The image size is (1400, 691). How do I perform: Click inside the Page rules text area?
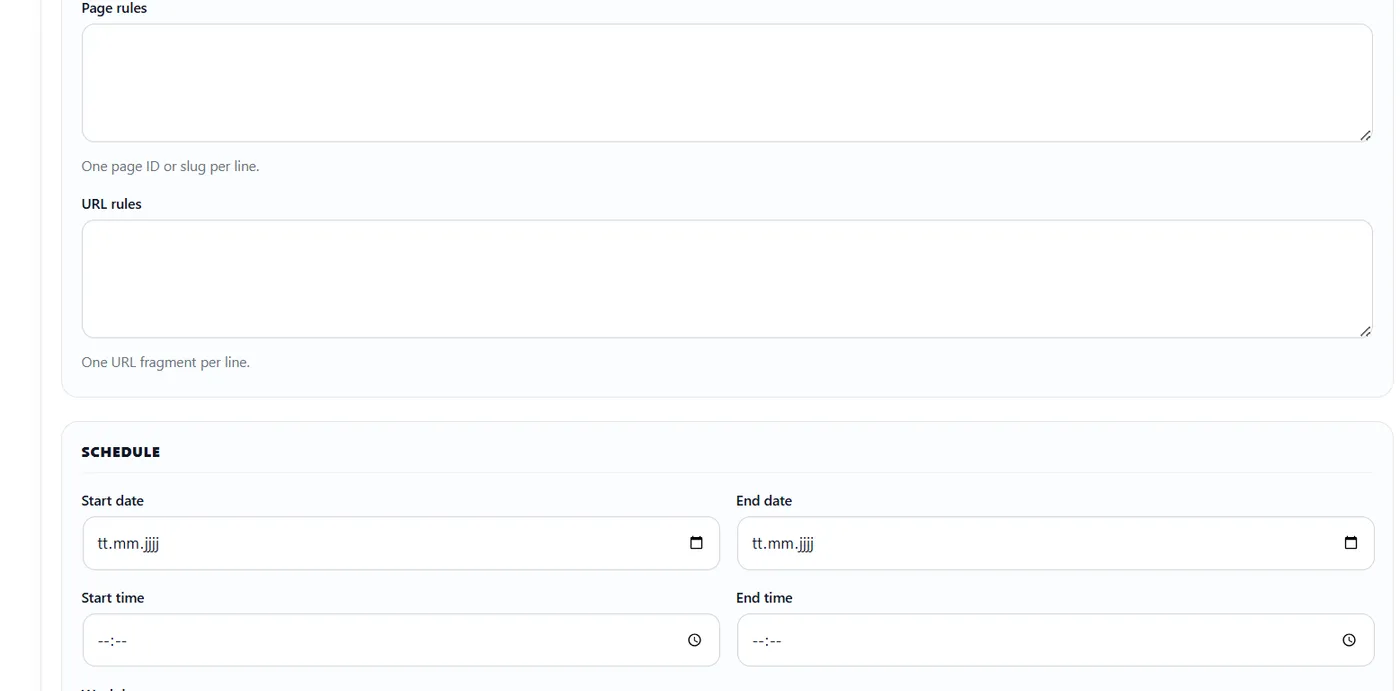click(727, 83)
